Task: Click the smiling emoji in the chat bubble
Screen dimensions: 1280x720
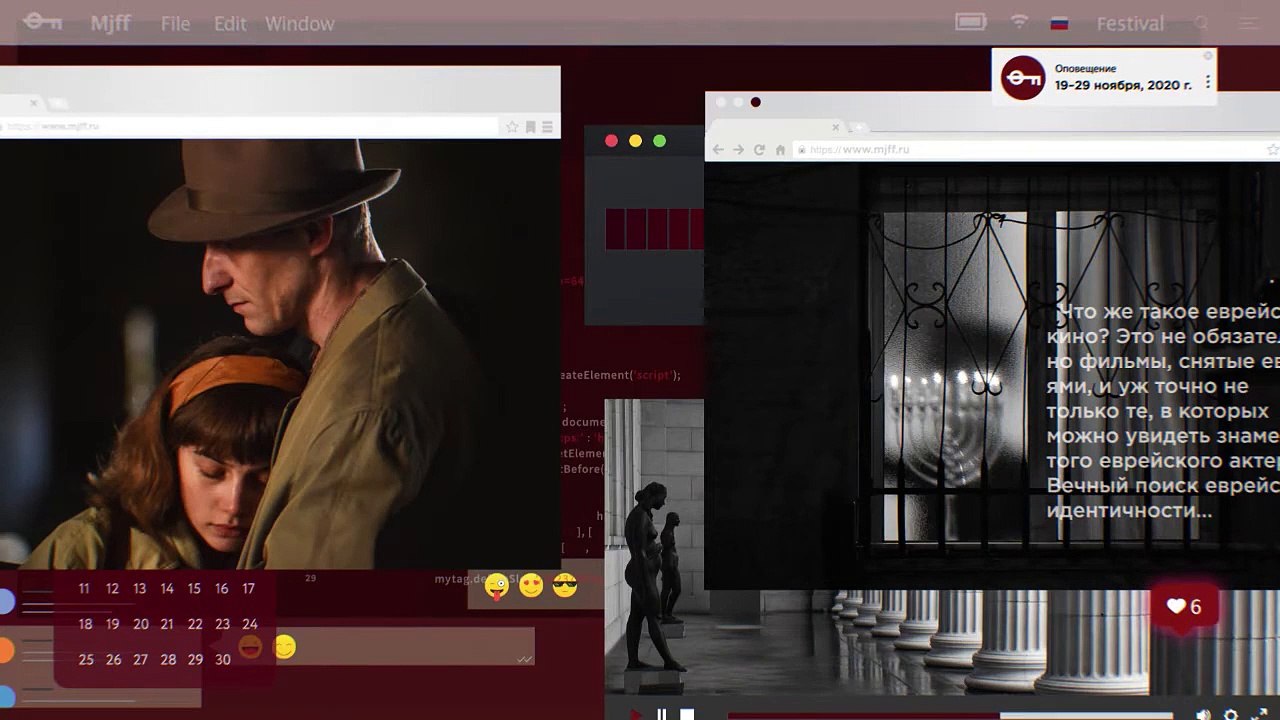Action: tap(285, 647)
